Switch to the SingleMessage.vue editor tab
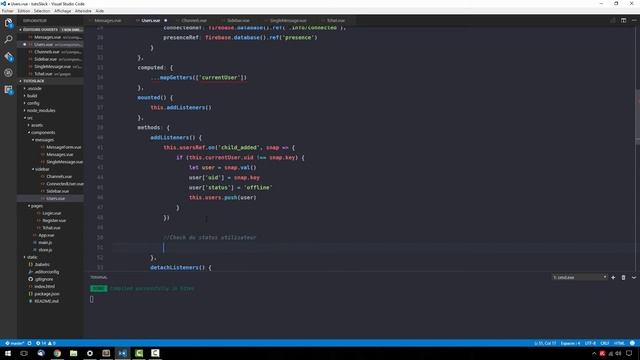 click(288, 20)
